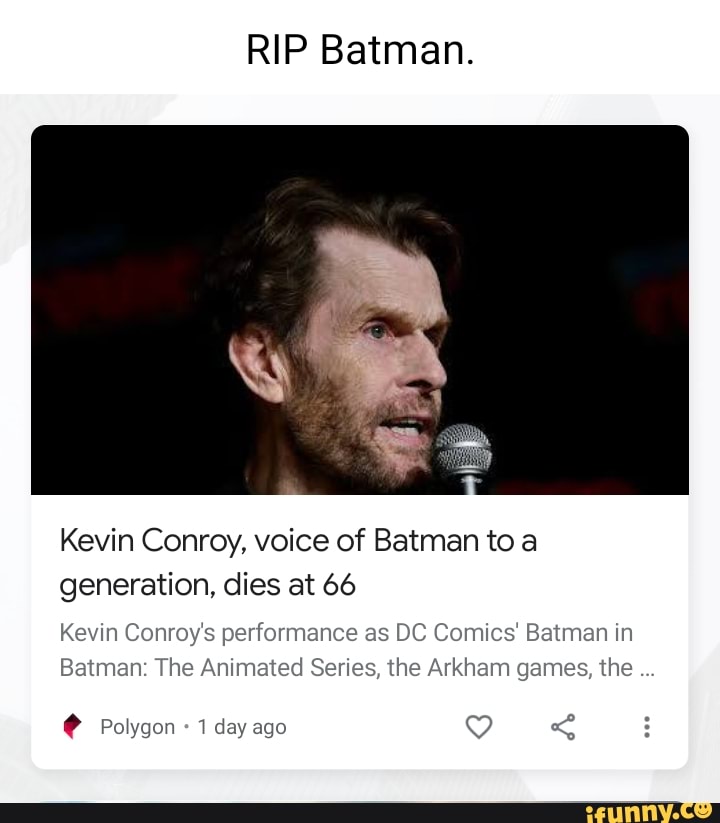Toggle like with the heart outline icon
The height and width of the screenshot is (823, 720).
[479, 727]
